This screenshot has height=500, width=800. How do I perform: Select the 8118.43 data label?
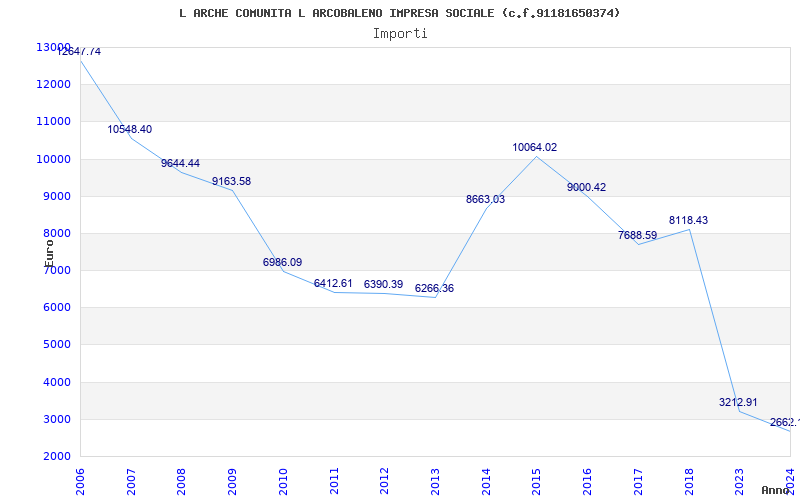[688, 220]
